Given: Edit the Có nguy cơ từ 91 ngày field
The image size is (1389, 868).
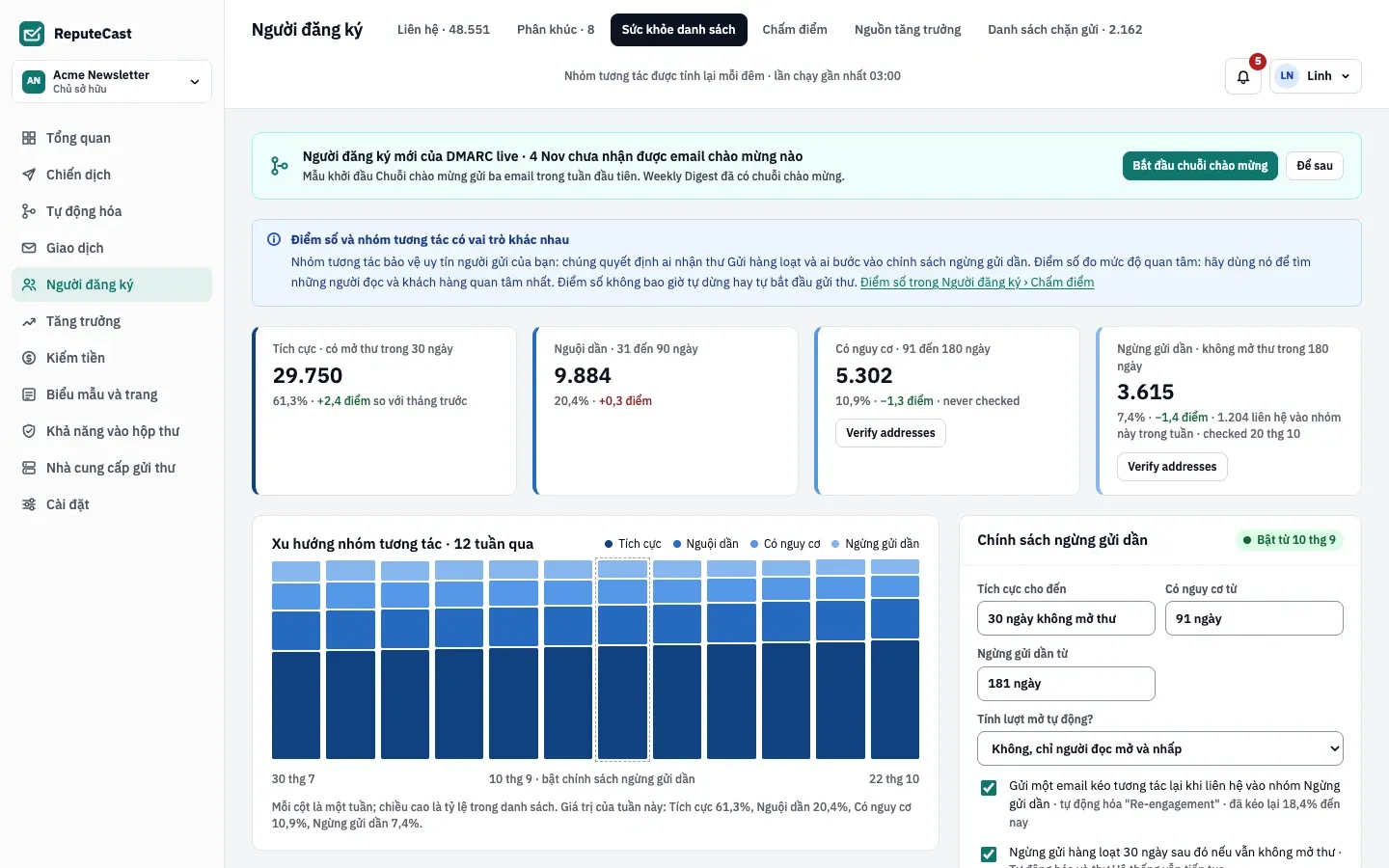Looking at the screenshot, I should [1254, 618].
